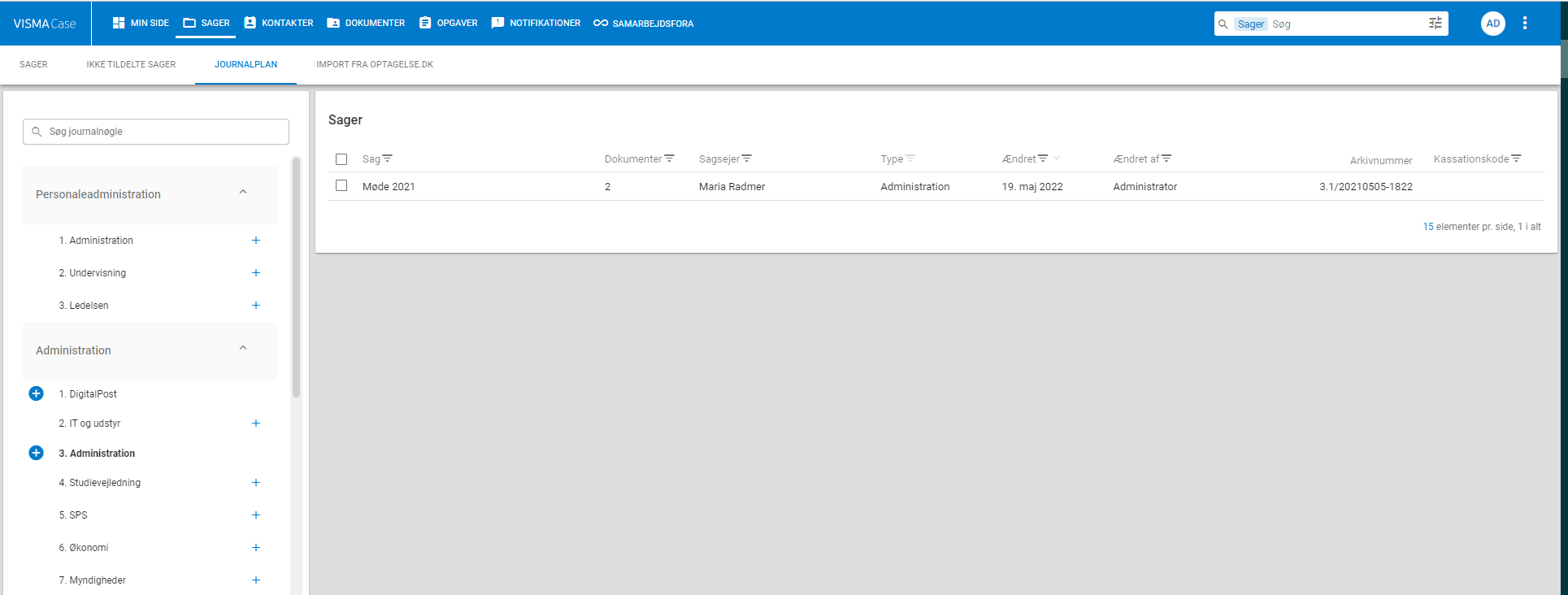This screenshot has width=1568, height=595.
Task: Select 7. Myndigheder journal key
Action: (x=93, y=580)
